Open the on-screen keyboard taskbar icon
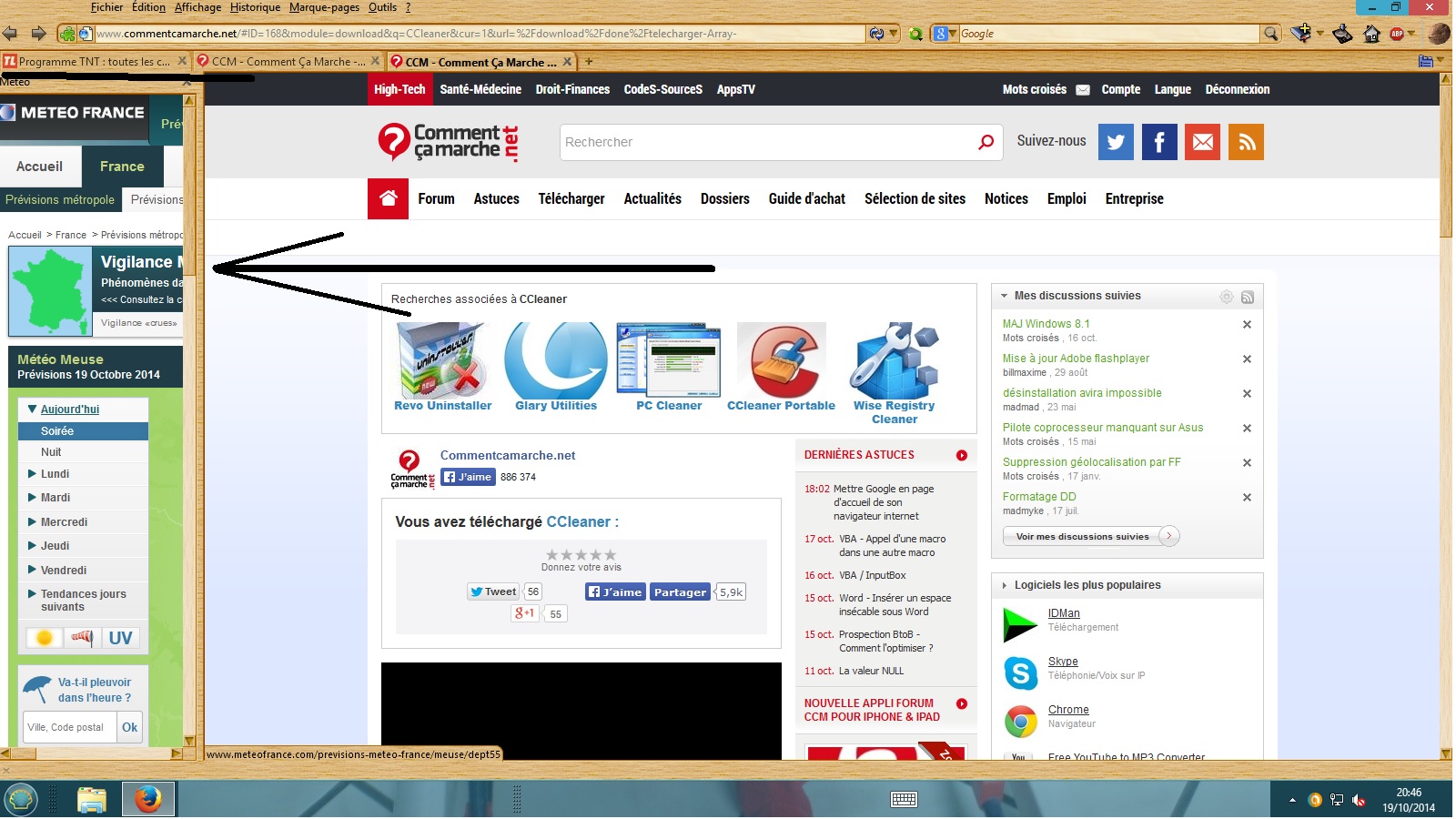1456x819 pixels. click(904, 800)
